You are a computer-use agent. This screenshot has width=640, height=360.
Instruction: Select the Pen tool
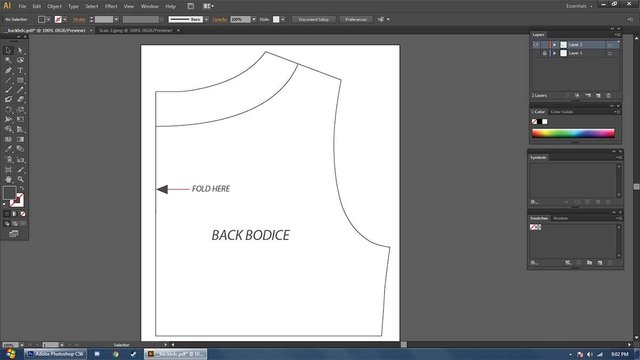(8, 70)
